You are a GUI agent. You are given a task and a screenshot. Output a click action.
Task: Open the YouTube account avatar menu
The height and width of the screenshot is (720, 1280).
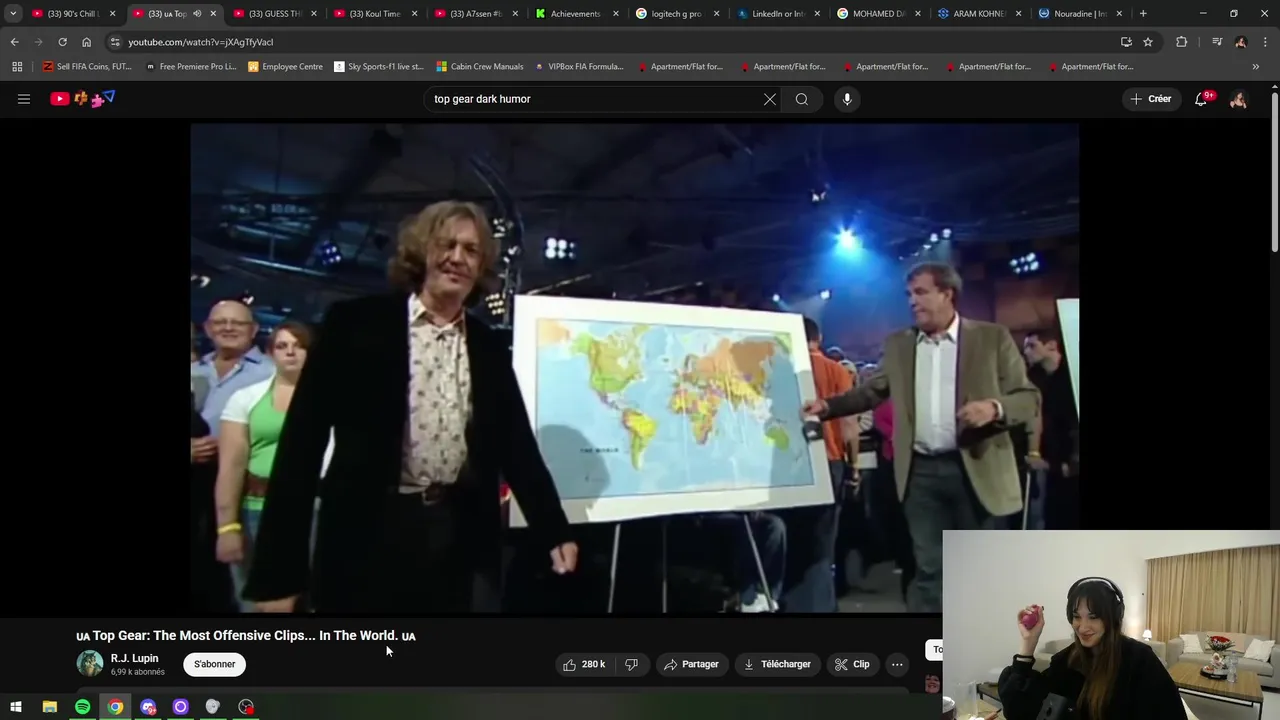tap(1239, 99)
